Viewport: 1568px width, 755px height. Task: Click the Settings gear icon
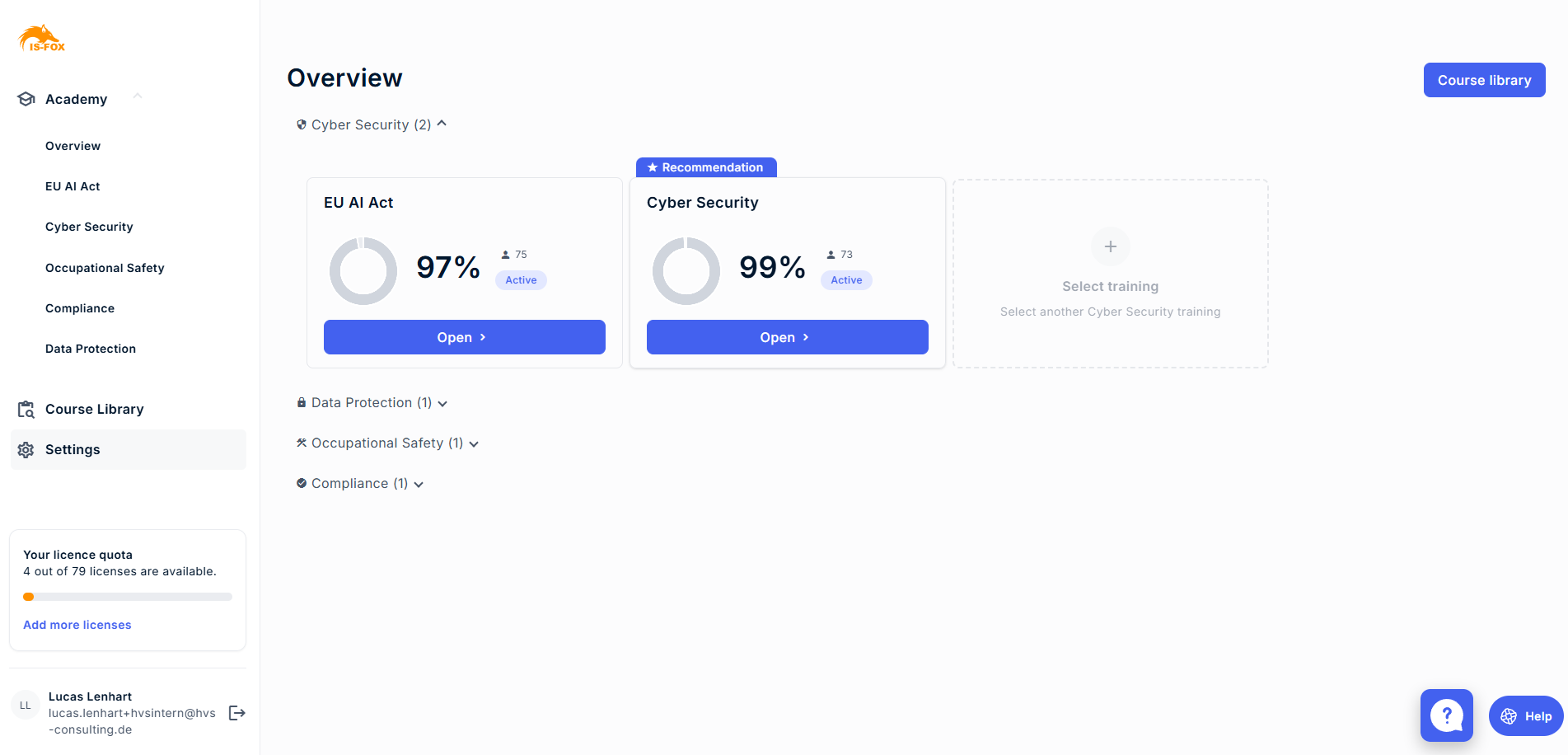26,450
